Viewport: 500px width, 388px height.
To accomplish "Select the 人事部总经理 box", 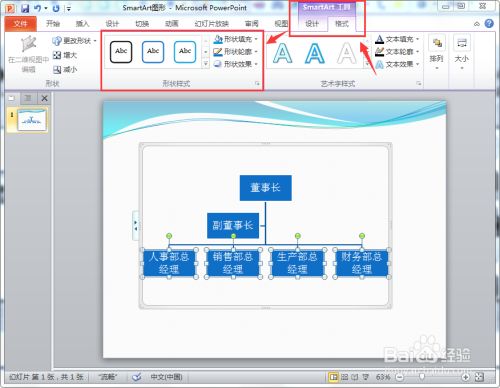I will [x=169, y=263].
